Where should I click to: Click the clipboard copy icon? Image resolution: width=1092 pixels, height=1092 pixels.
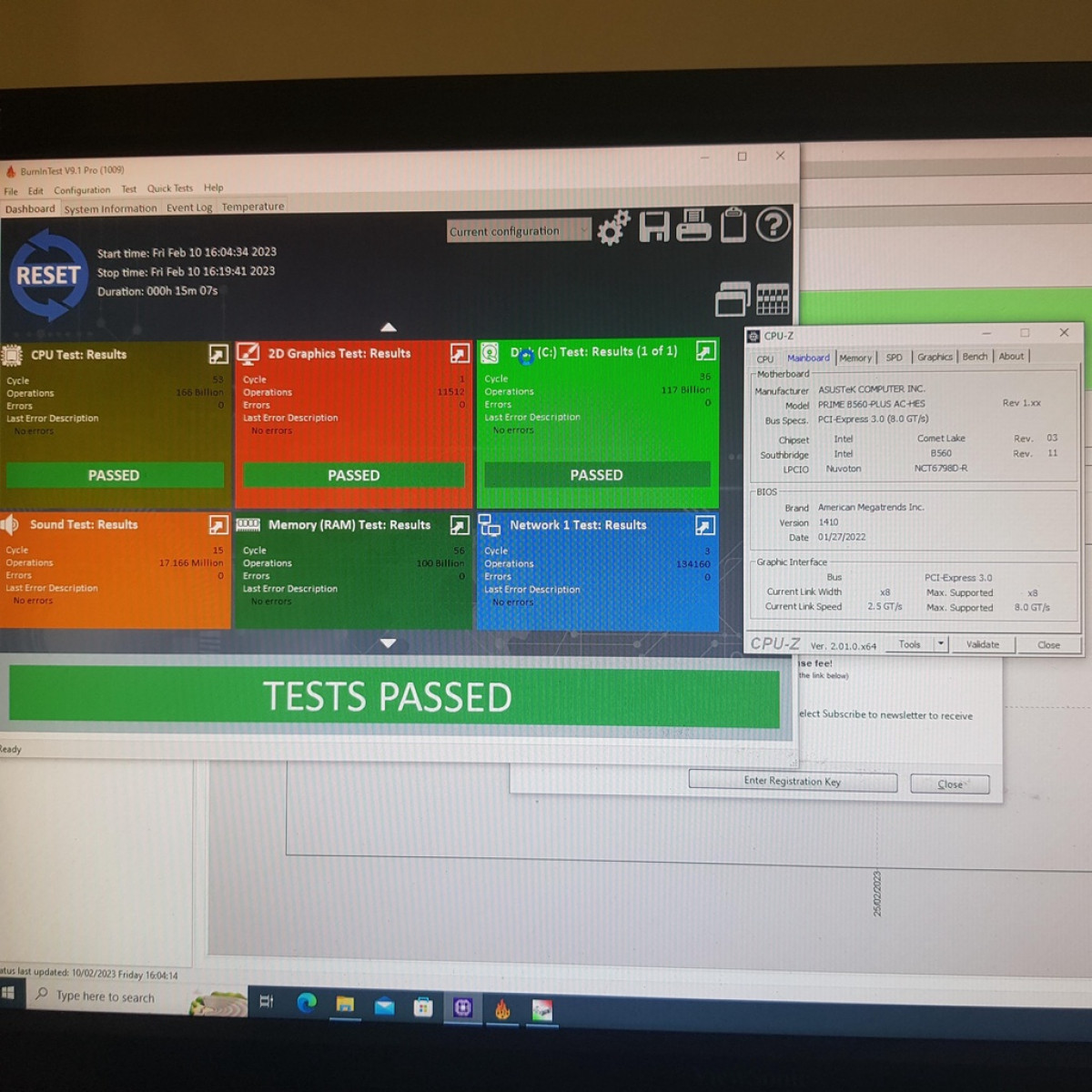point(733,225)
